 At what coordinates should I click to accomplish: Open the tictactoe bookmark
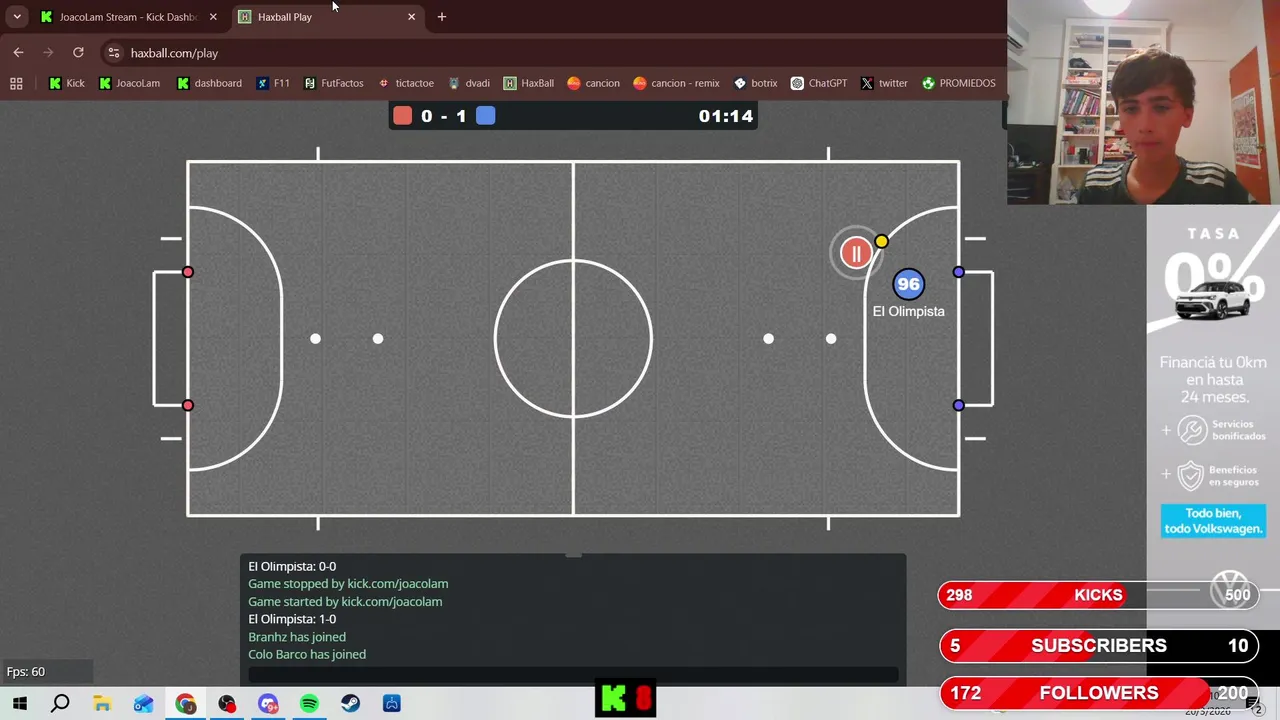coord(405,83)
